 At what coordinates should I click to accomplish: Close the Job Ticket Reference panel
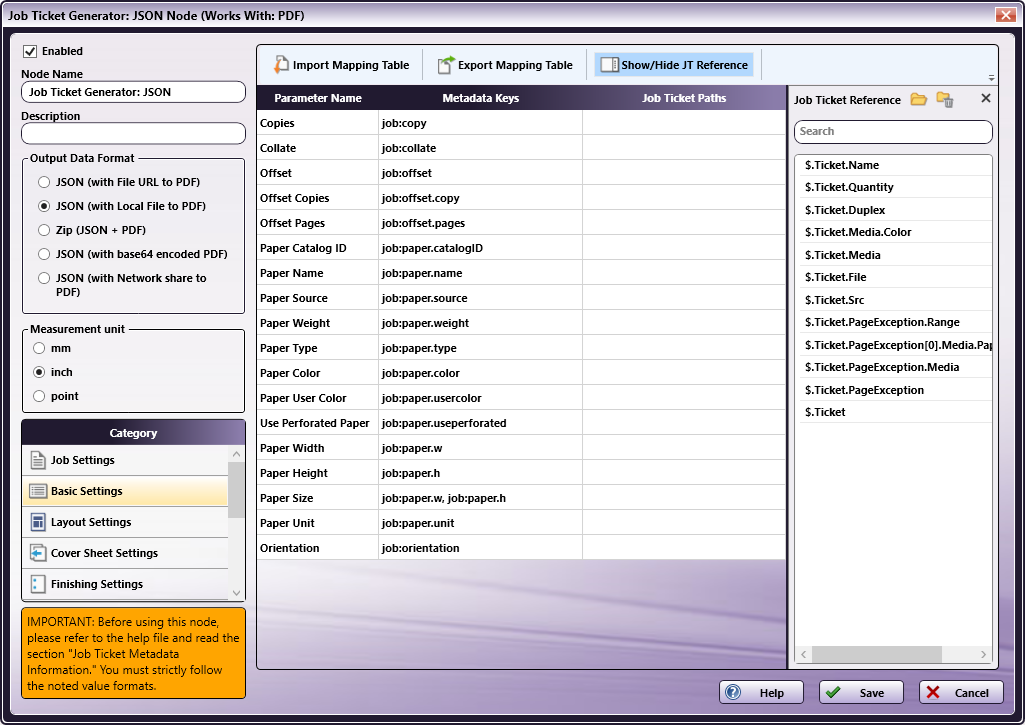[986, 98]
